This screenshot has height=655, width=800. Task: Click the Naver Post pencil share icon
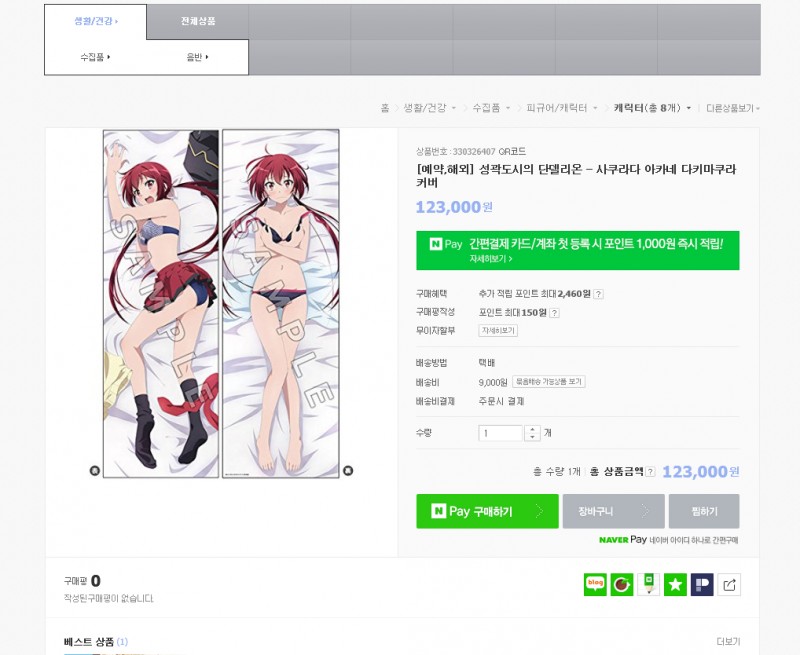point(649,585)
